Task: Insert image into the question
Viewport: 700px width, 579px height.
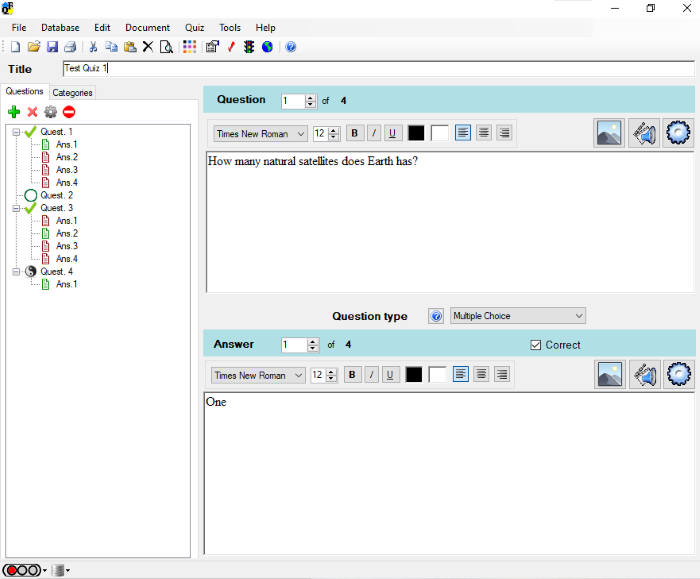Action: (609, 133)
